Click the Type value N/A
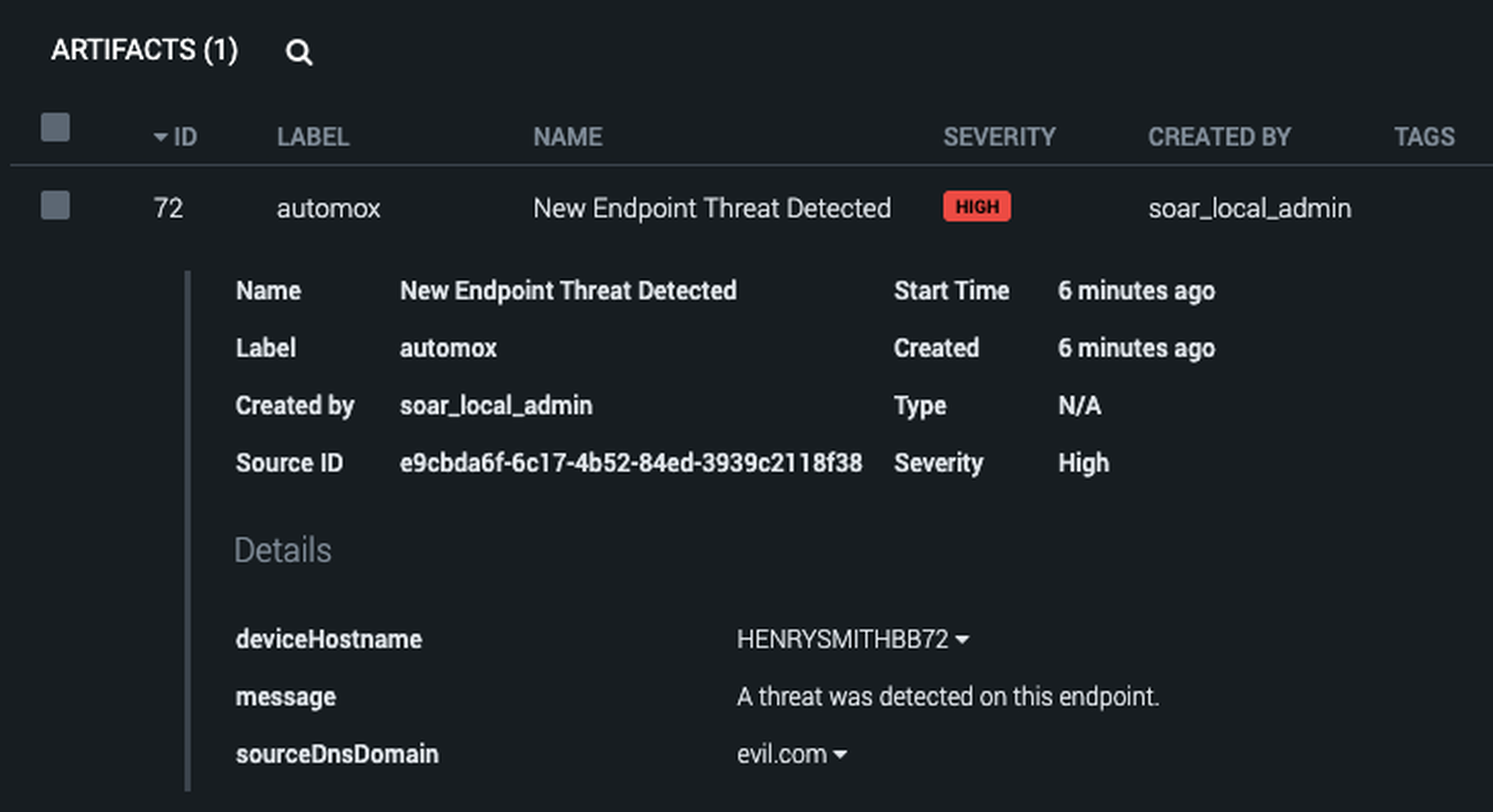 click(1079, 405)
